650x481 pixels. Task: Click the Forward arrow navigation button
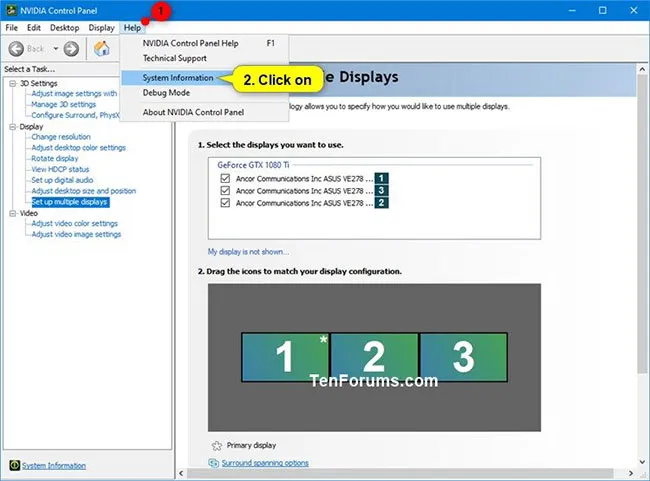71,48
